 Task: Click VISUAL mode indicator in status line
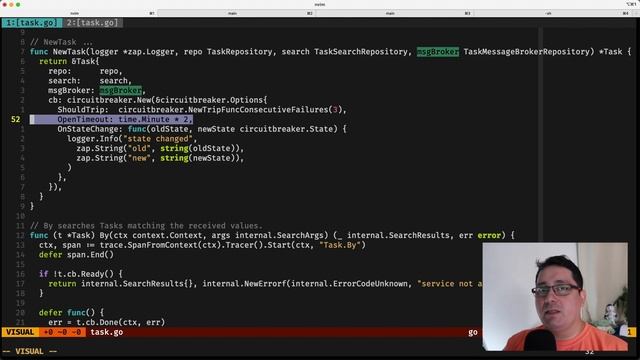click(x=20, y=332)
